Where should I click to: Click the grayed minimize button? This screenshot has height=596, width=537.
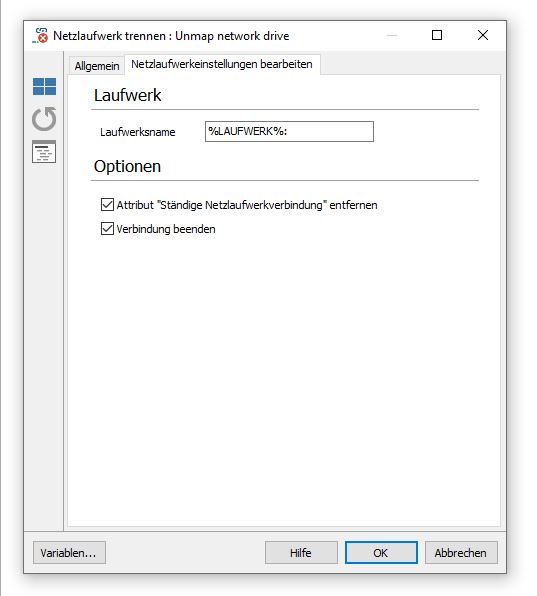[392, 35]
